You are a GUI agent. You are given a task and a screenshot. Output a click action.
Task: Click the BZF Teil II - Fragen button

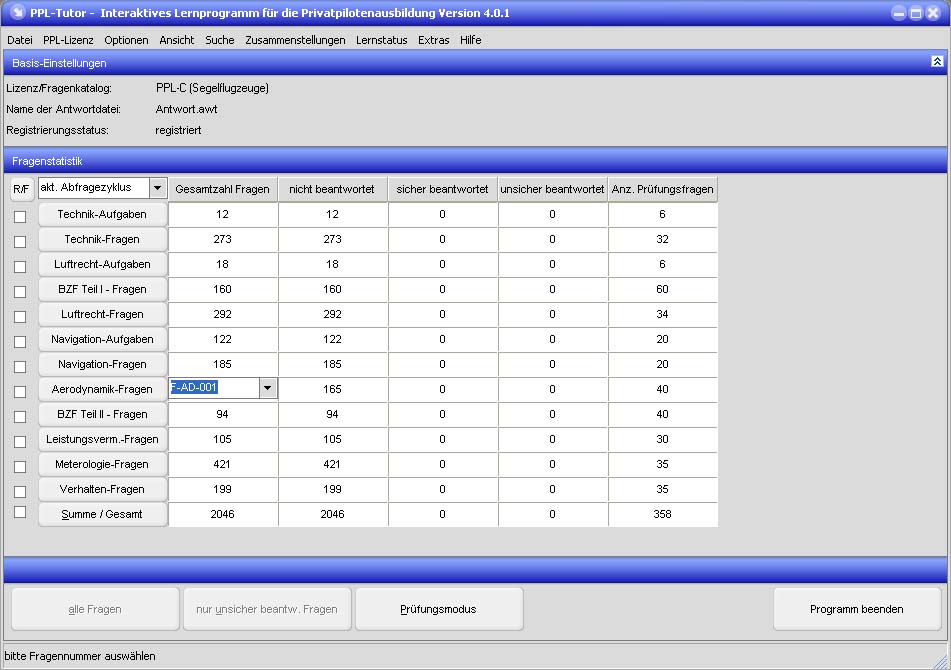tap(102, 414)
